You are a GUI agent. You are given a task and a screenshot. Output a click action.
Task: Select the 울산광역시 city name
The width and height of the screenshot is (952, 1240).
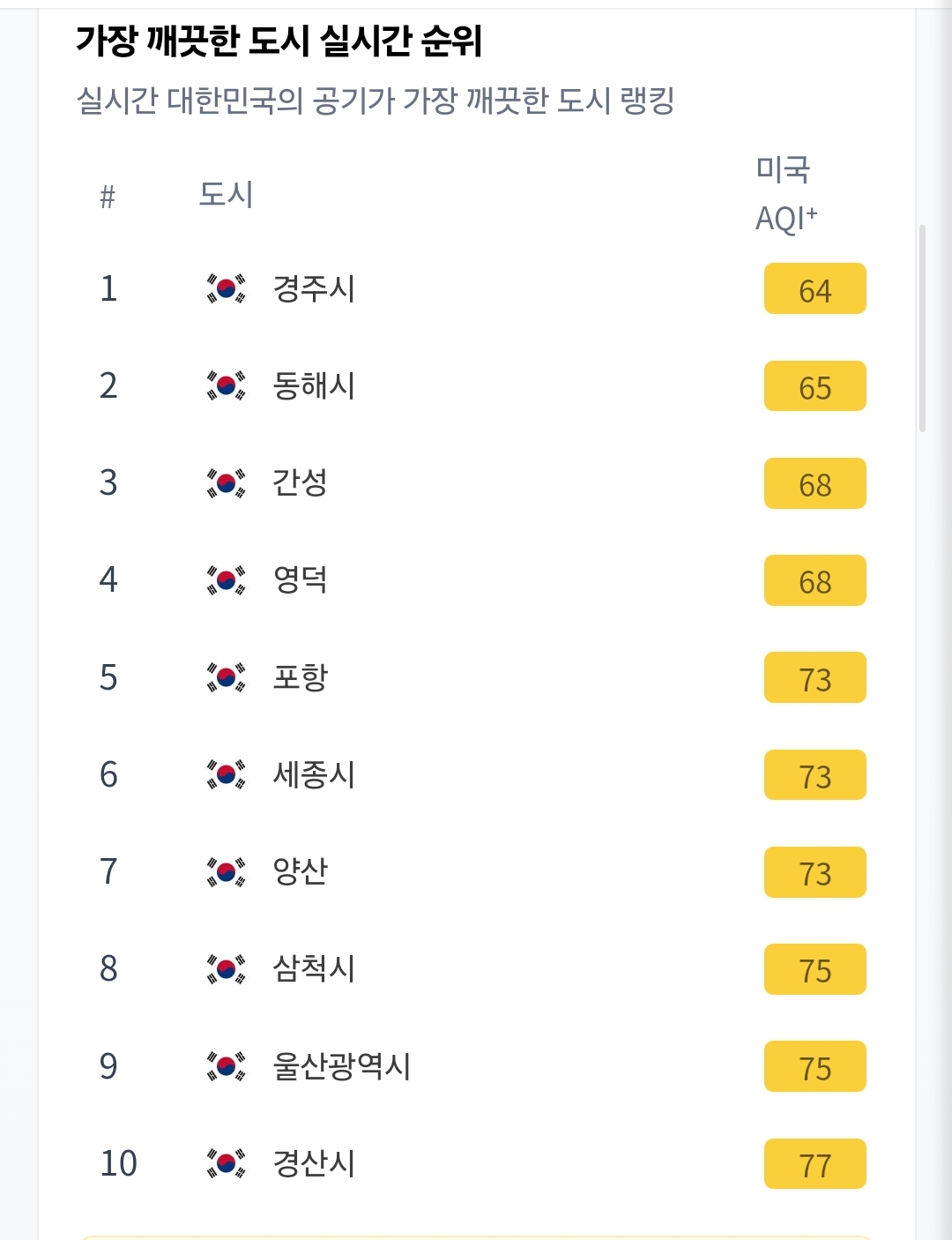[x=342, y=1066]
